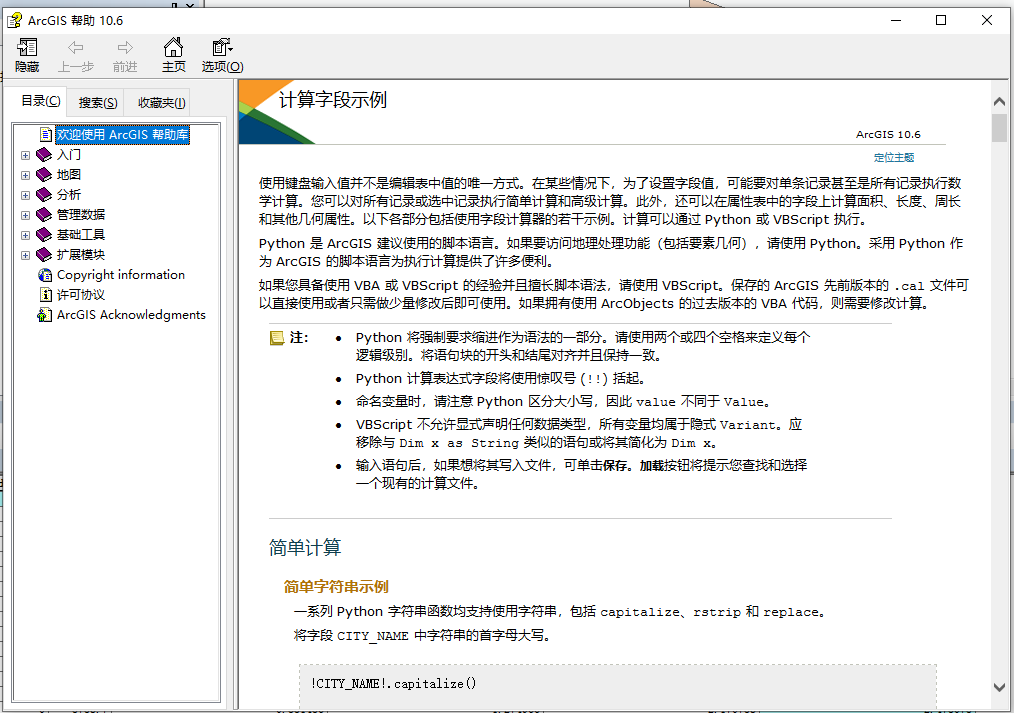This screenshot has height=713, width=1014.
Task: Select 欢迎使用 ArcGIS 帮助库 tree item
Action: click(x=122, y=134)
